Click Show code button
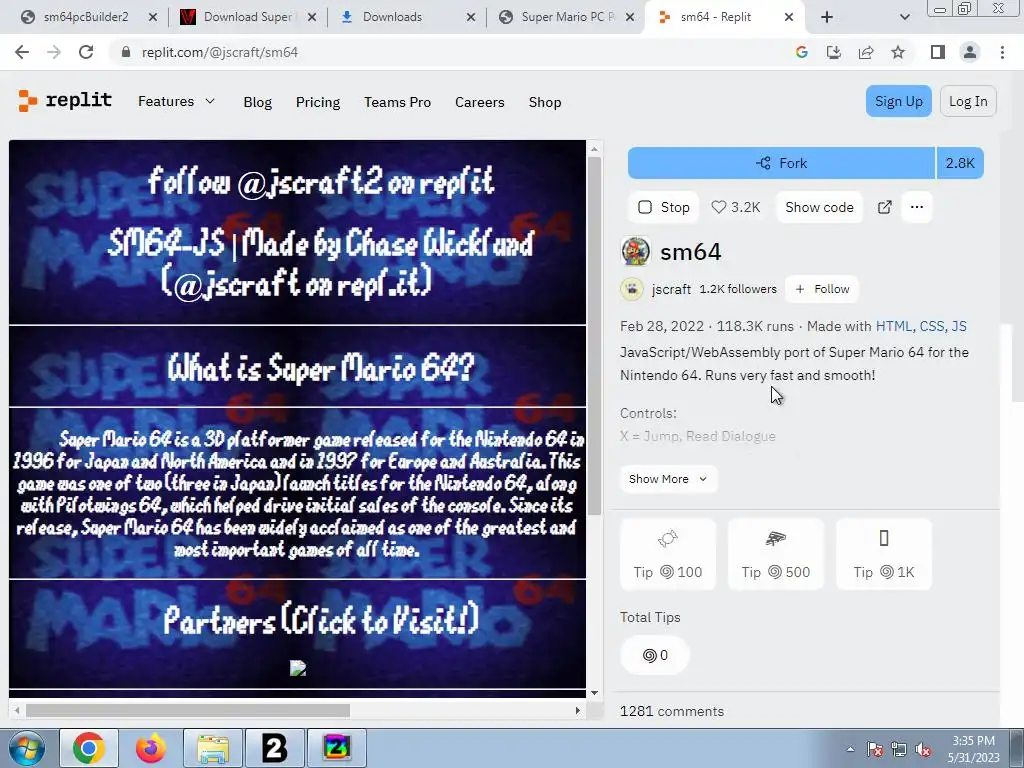The height and width of the screenshot is (768, 1024). 819,207
